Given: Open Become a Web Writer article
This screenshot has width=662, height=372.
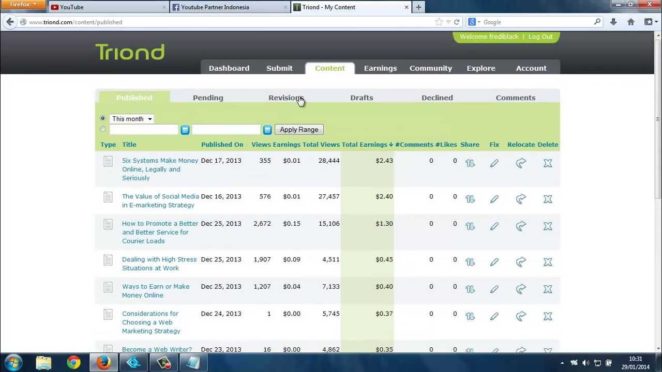Looking at the screenshot, I should [157, 350].
